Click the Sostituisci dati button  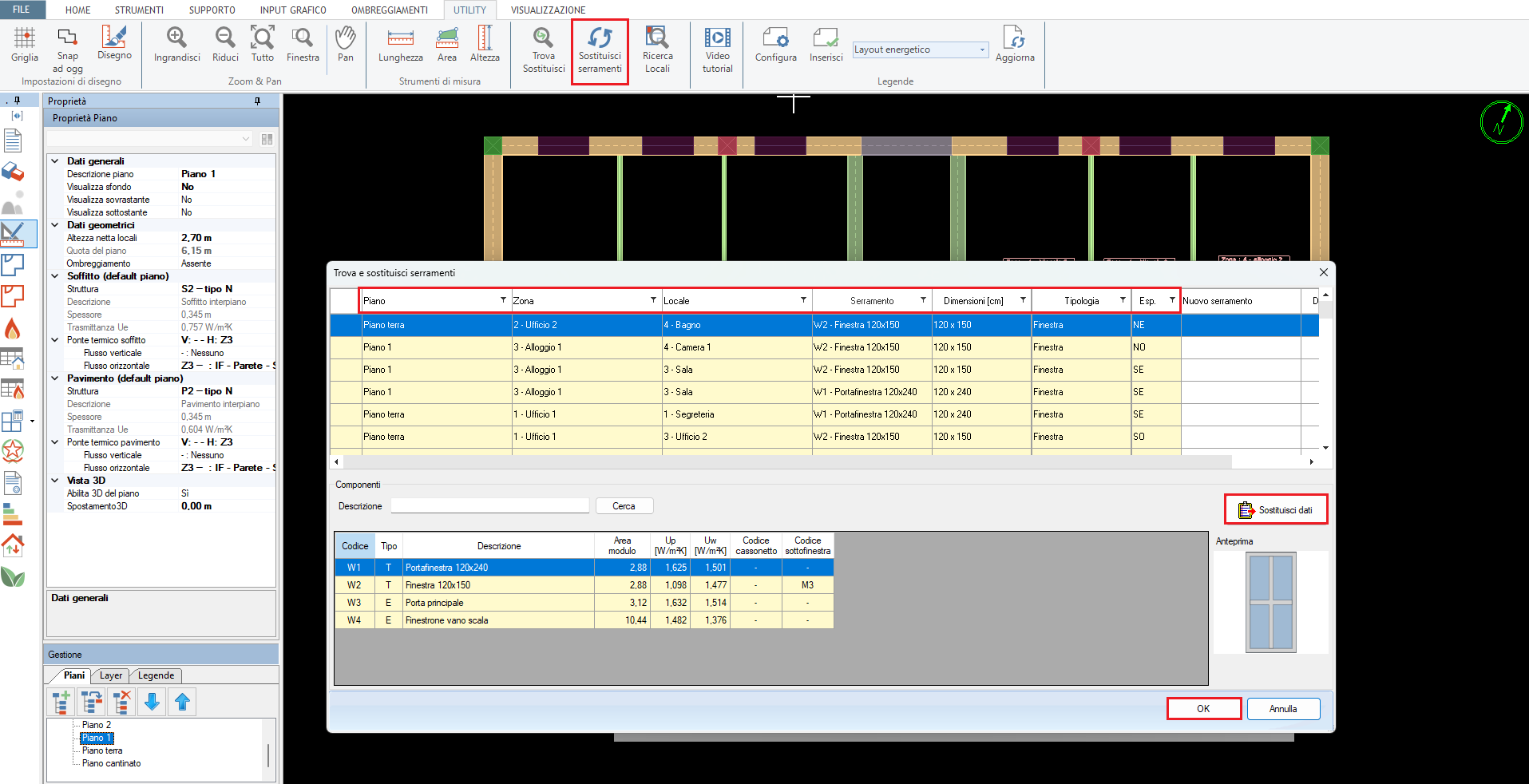1276,509
